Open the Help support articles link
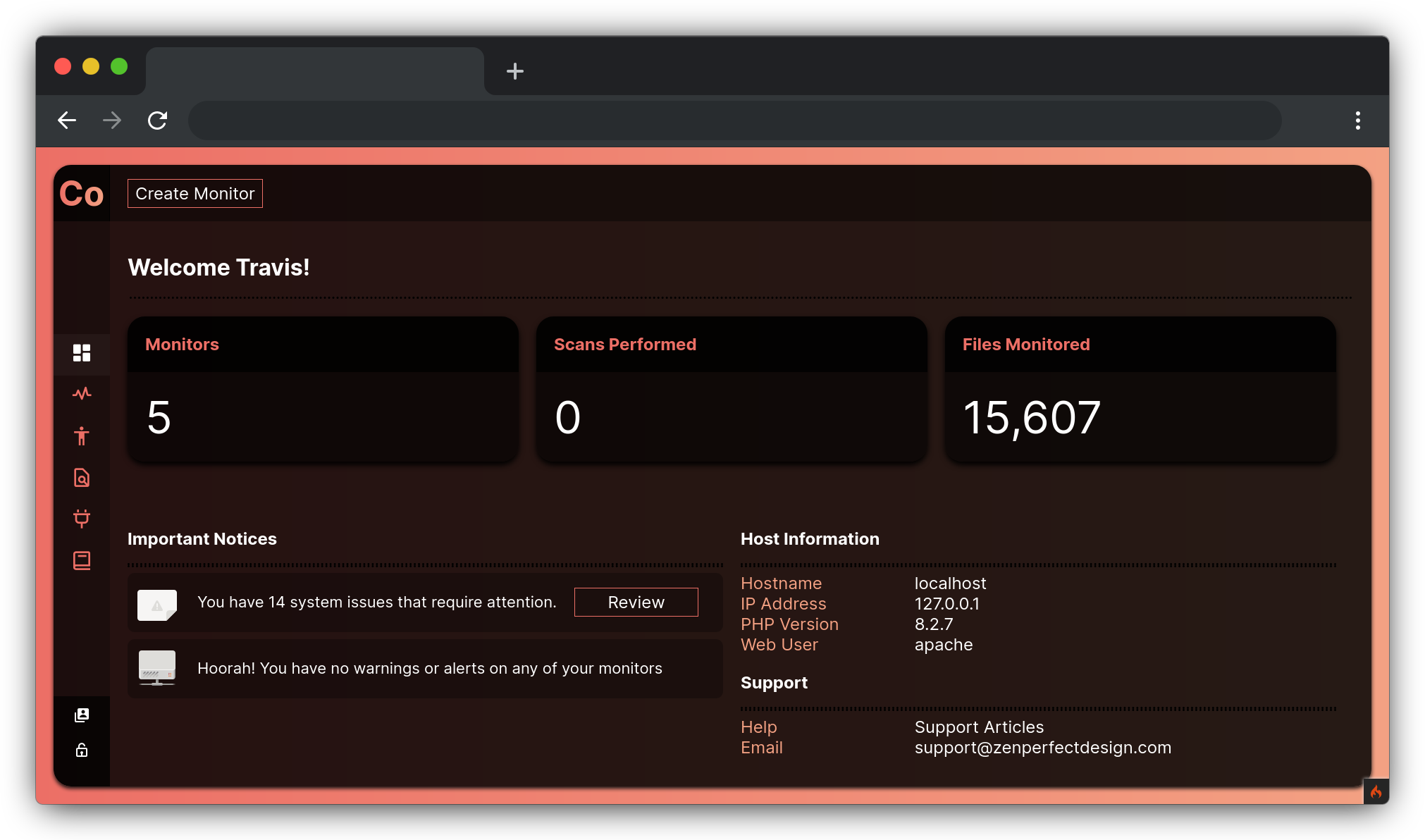This screenshot has width=1425, height=840. (980, 727)
